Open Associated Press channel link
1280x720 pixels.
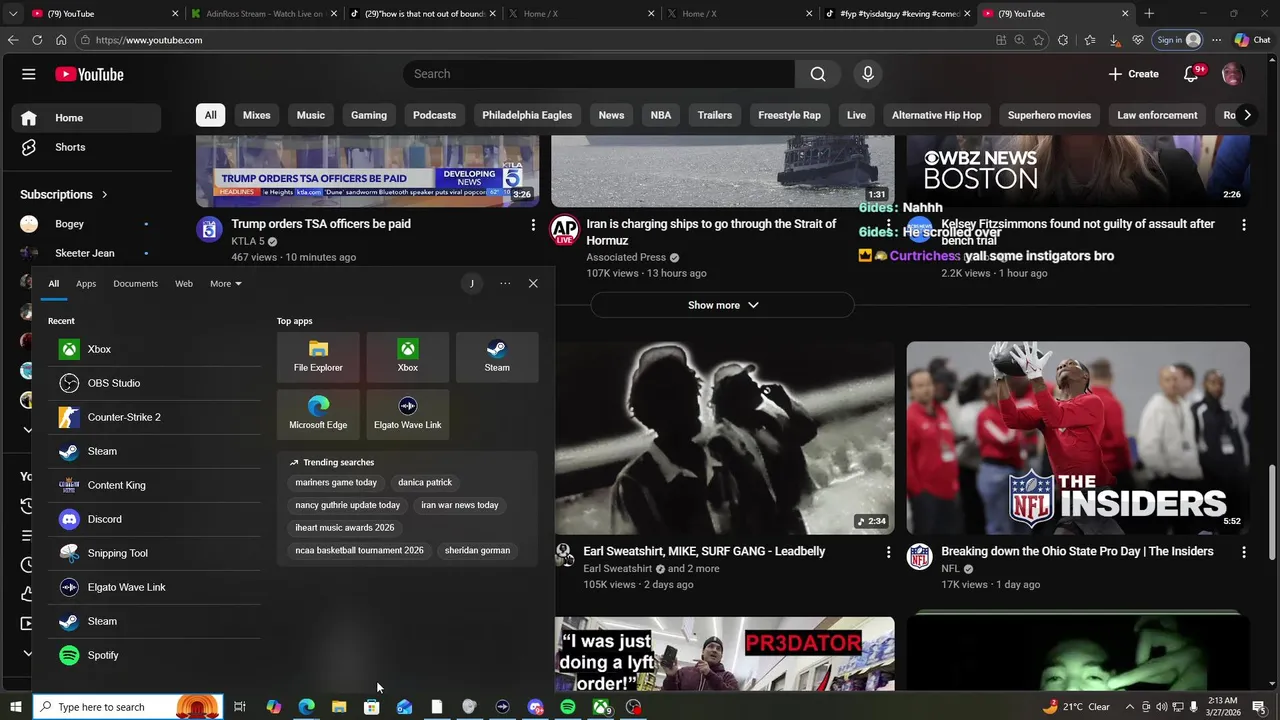pyautogui.click(x=626, y=257)
